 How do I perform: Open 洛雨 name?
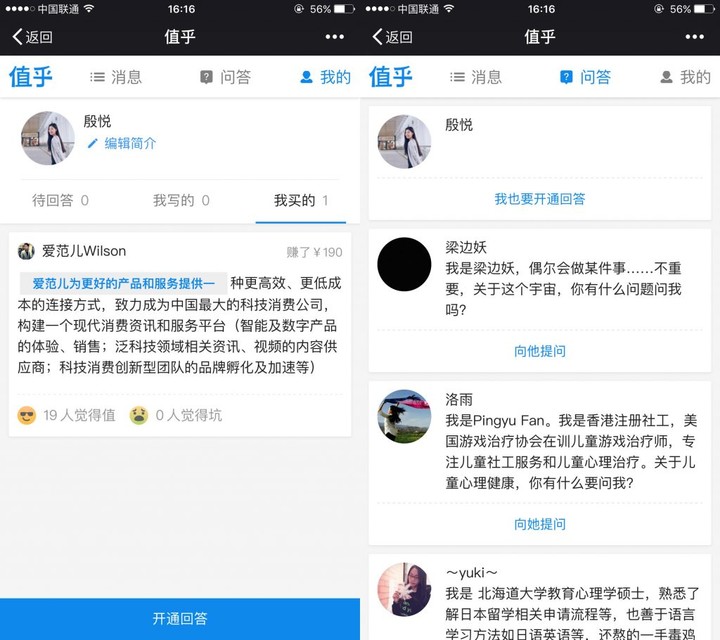tap(459, 399)
